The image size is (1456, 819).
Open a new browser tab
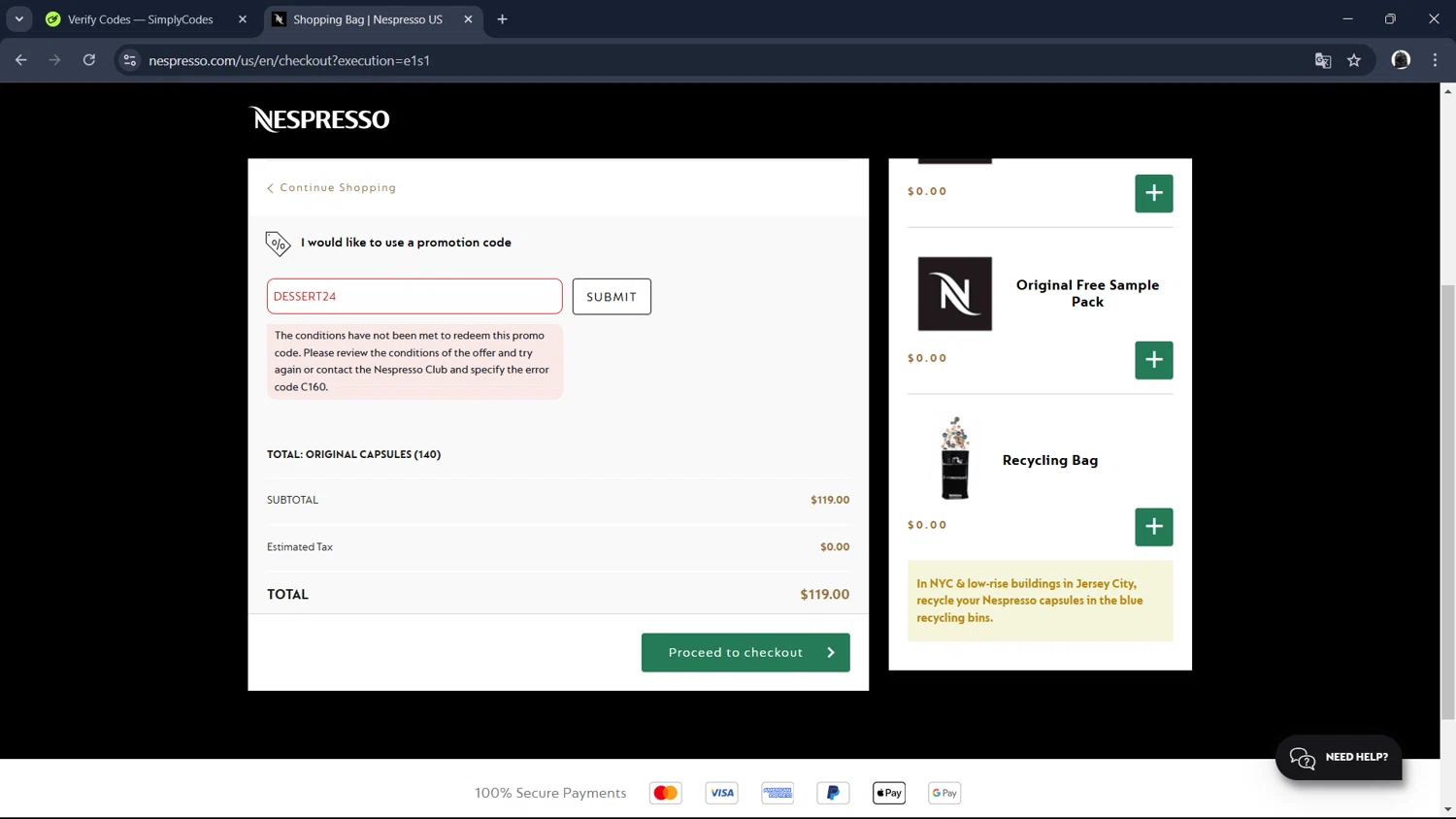click(x=502, y=19)
